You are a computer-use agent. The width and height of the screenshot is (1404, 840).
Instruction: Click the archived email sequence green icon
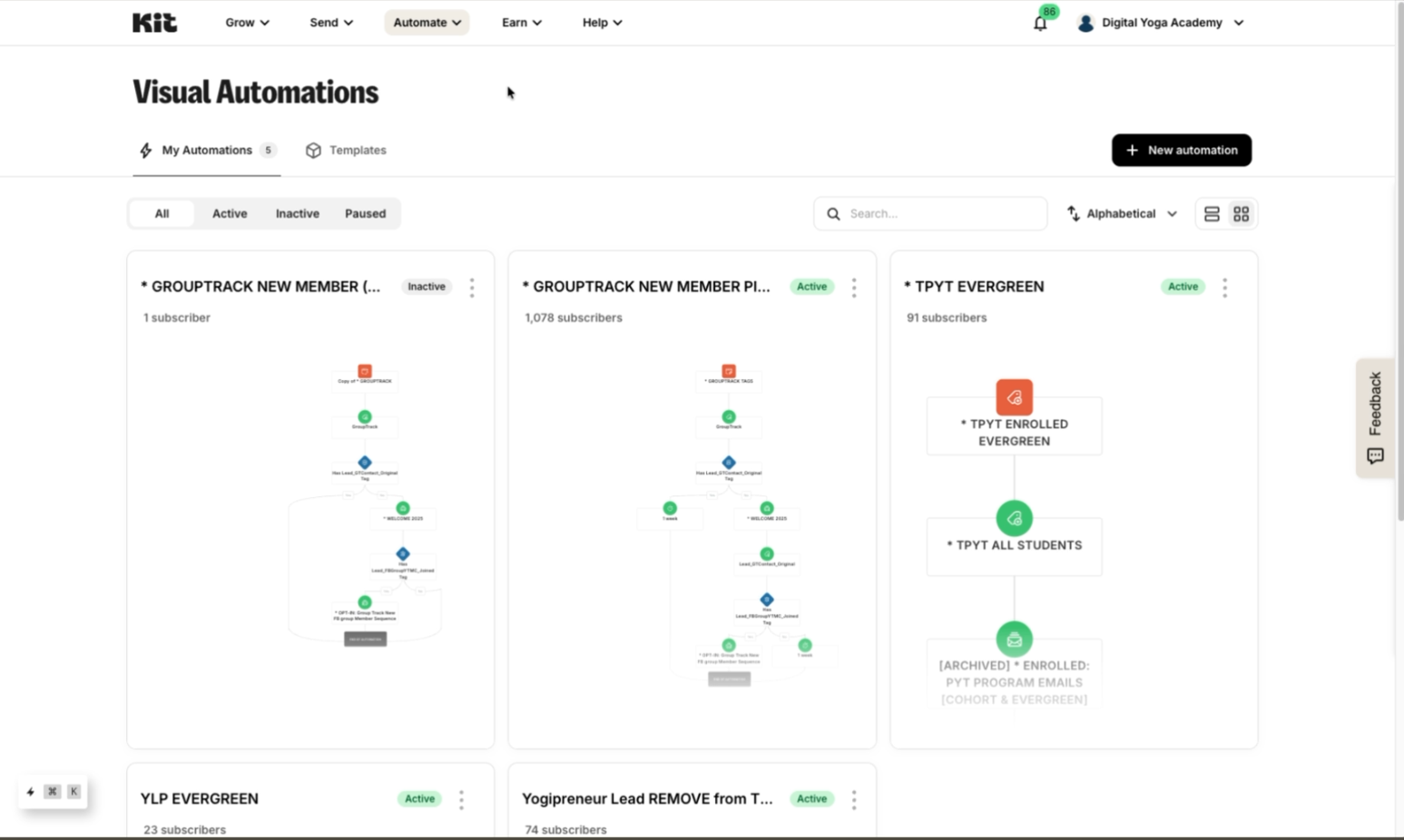click(x=1014, y=640)
